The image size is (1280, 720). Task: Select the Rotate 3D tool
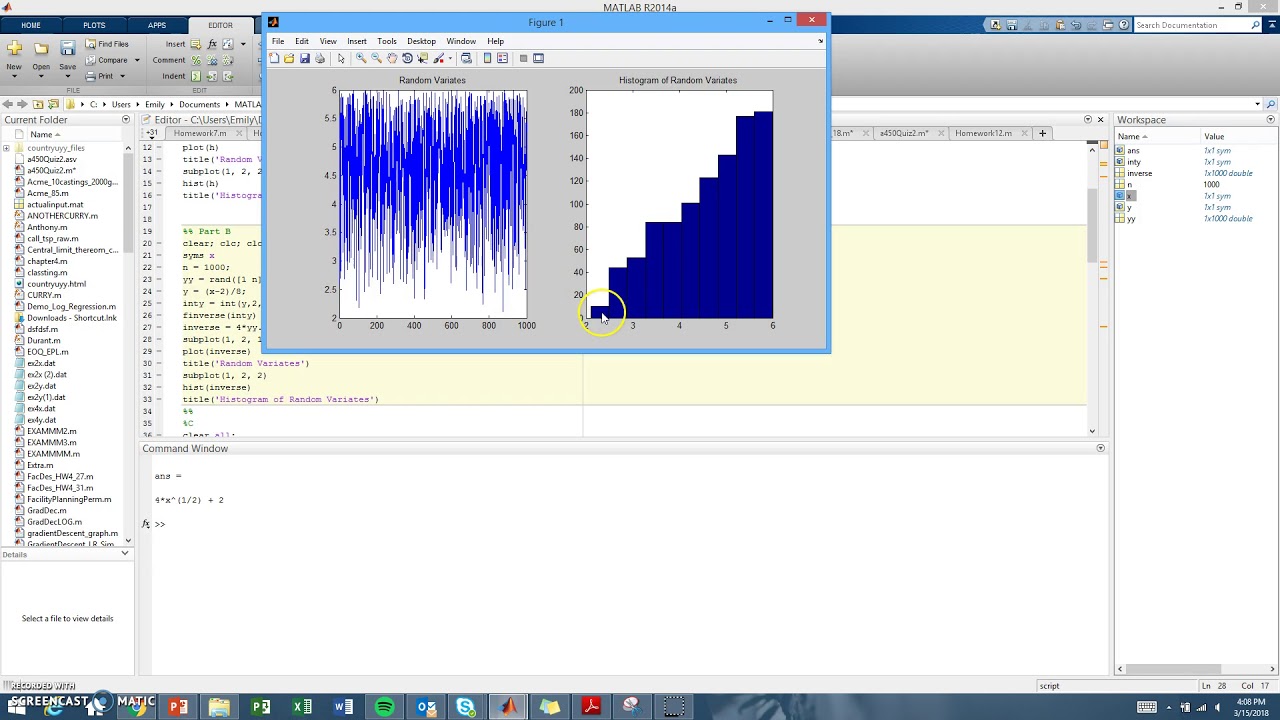407,58
